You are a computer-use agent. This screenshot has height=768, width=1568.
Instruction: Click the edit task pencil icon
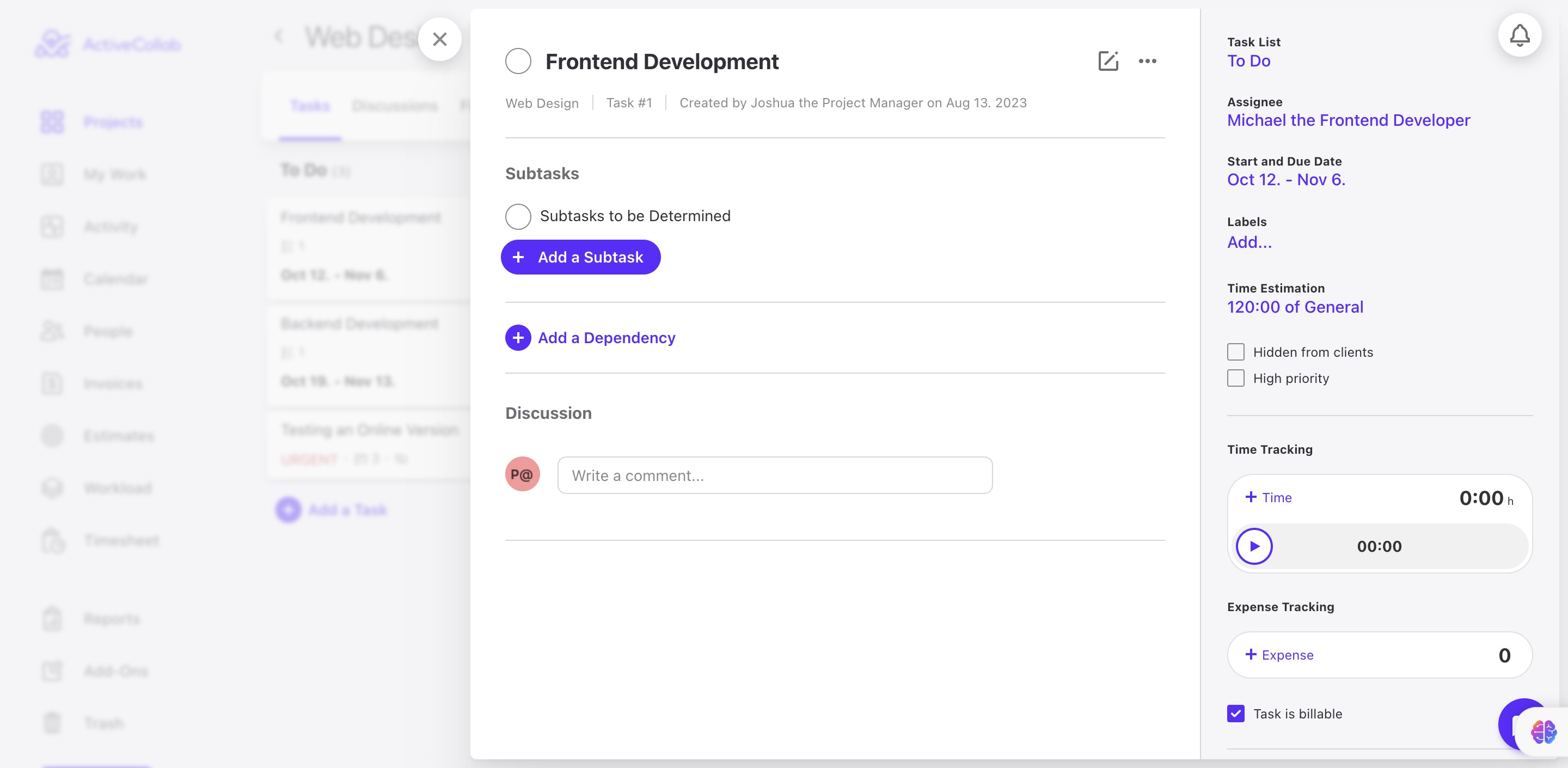click(x=1108, y=61)
